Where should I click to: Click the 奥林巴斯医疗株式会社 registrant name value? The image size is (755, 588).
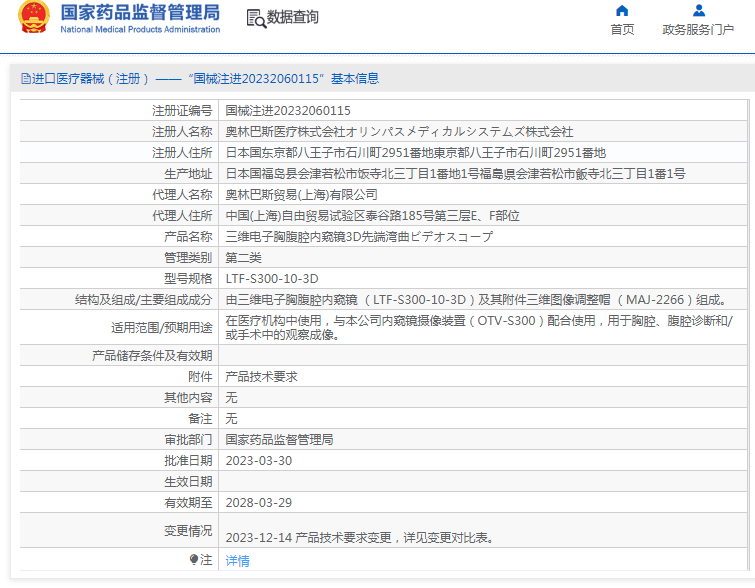click(x=399, y=131)
